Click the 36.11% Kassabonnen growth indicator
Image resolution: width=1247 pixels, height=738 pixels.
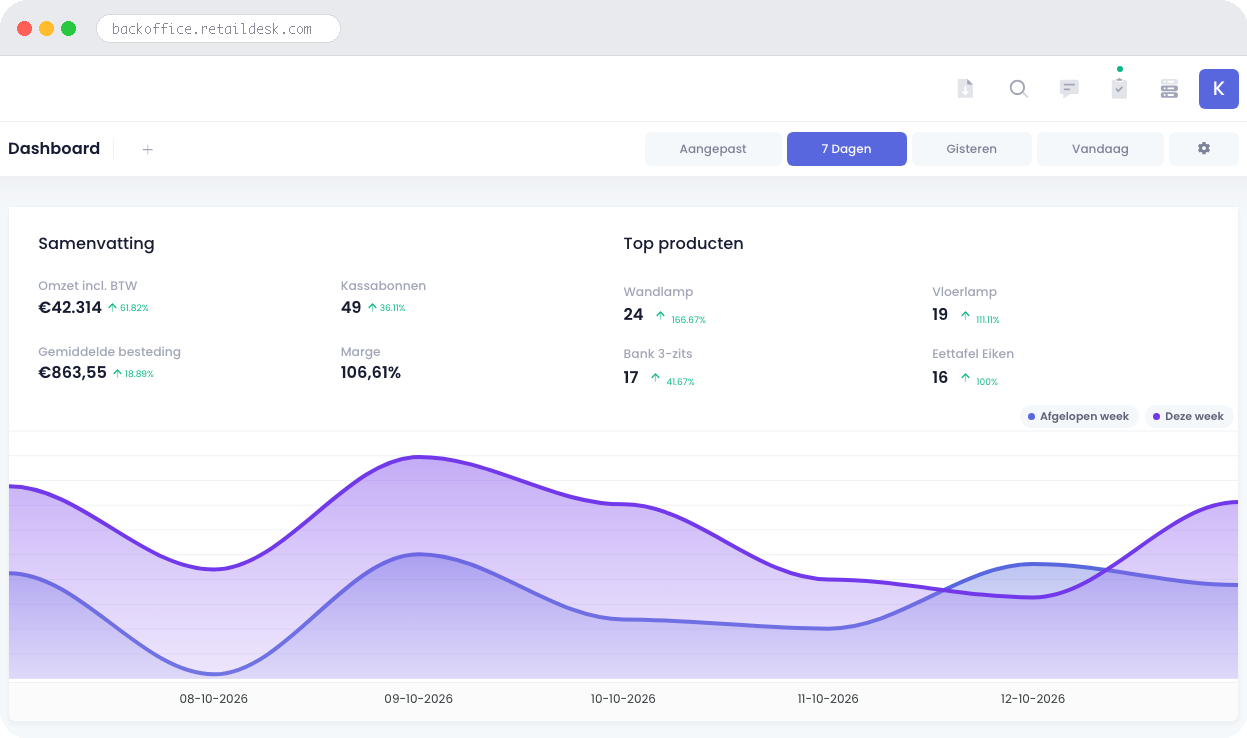tap(386, 308)
